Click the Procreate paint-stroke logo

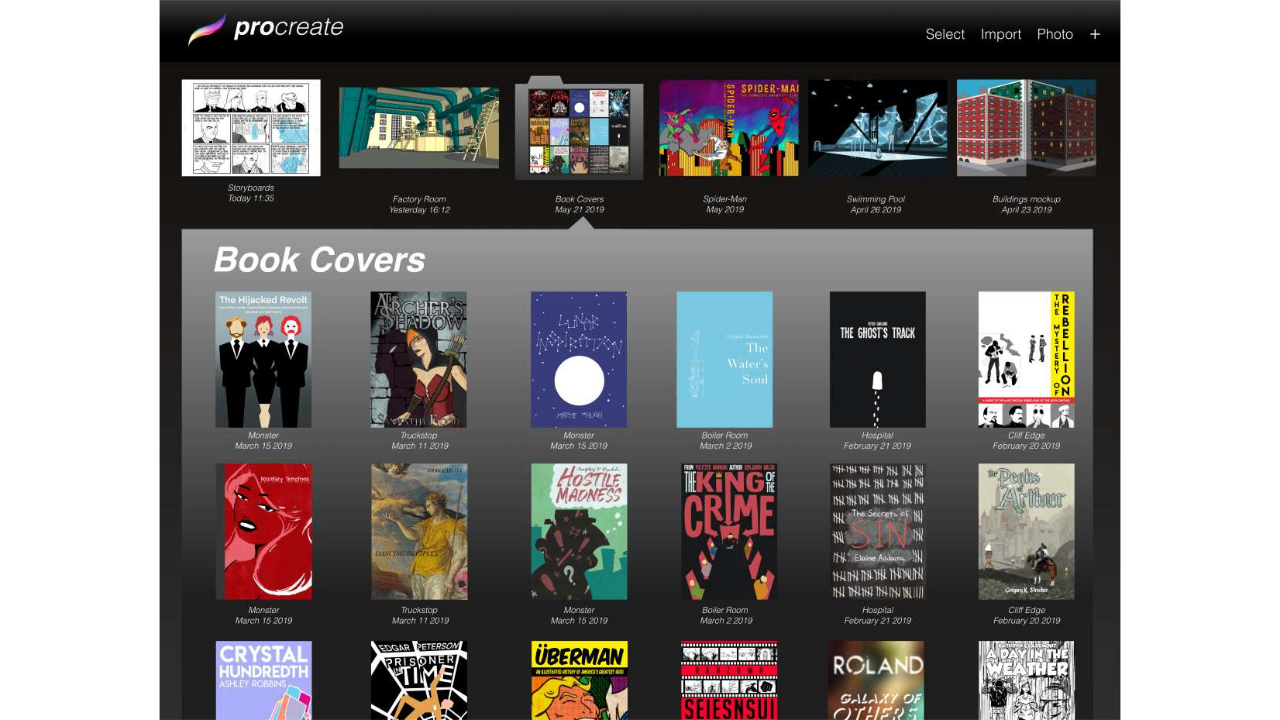[207, 29]
